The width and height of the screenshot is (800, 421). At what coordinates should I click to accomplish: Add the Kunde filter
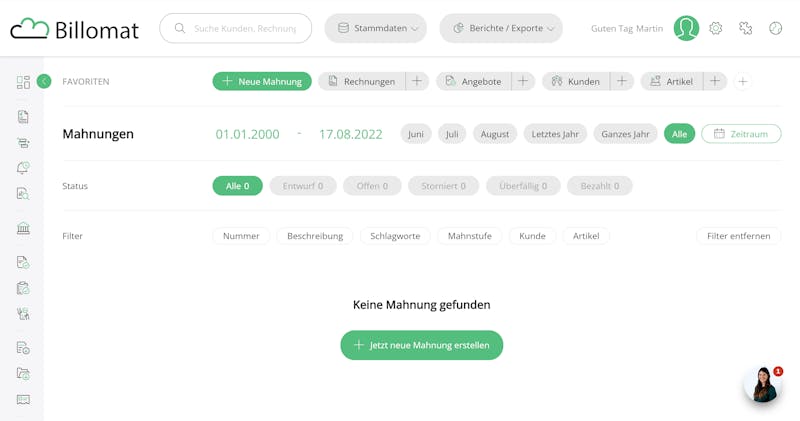[533, 236]
